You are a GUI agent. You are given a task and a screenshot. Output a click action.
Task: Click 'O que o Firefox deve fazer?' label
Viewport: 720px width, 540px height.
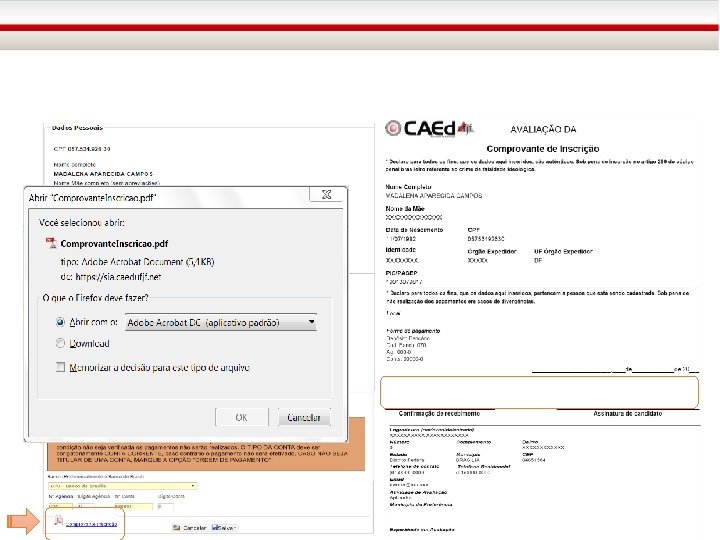[96, 298]
